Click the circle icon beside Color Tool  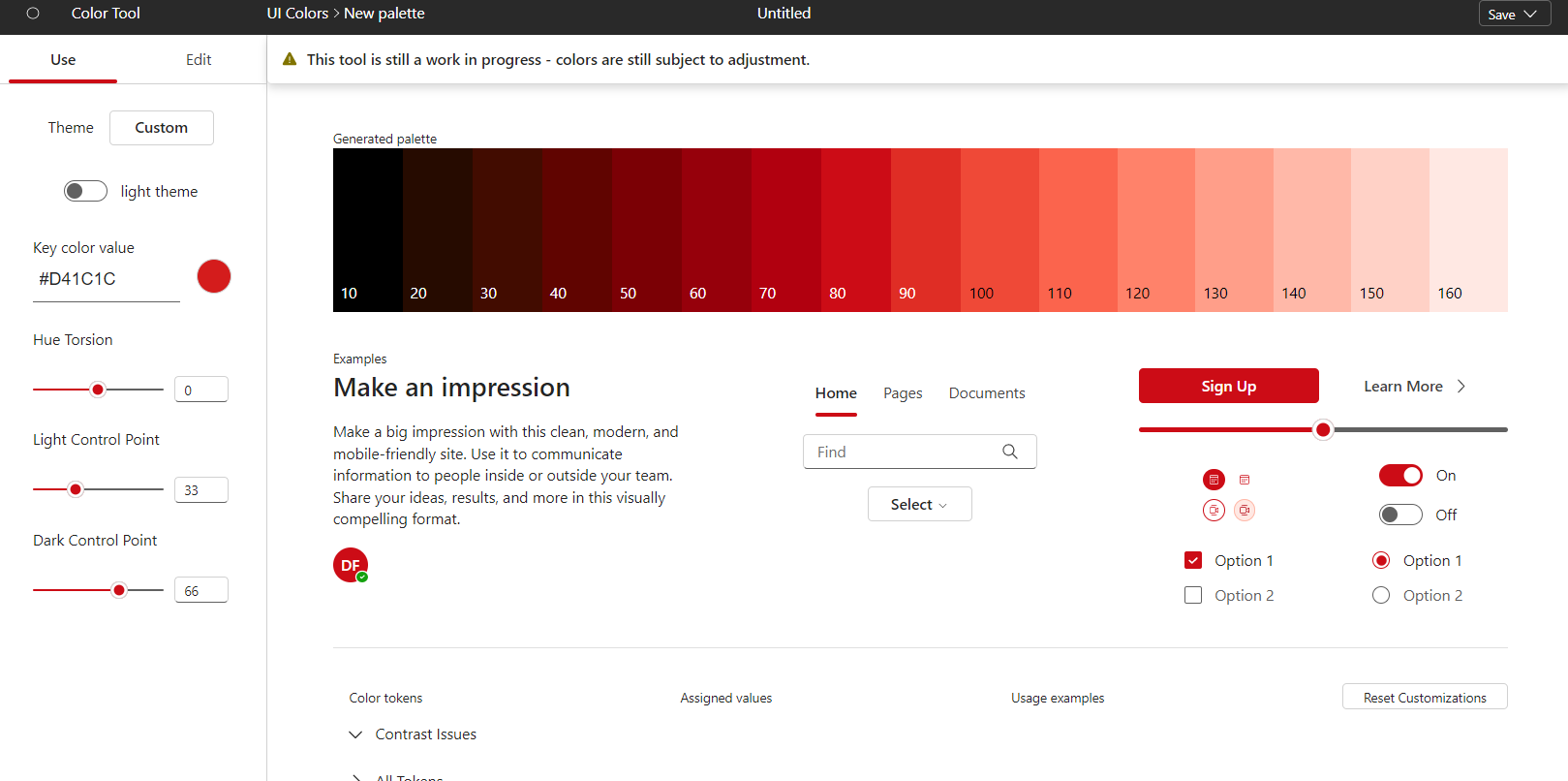pyautogui.click(x=33, y=14)
